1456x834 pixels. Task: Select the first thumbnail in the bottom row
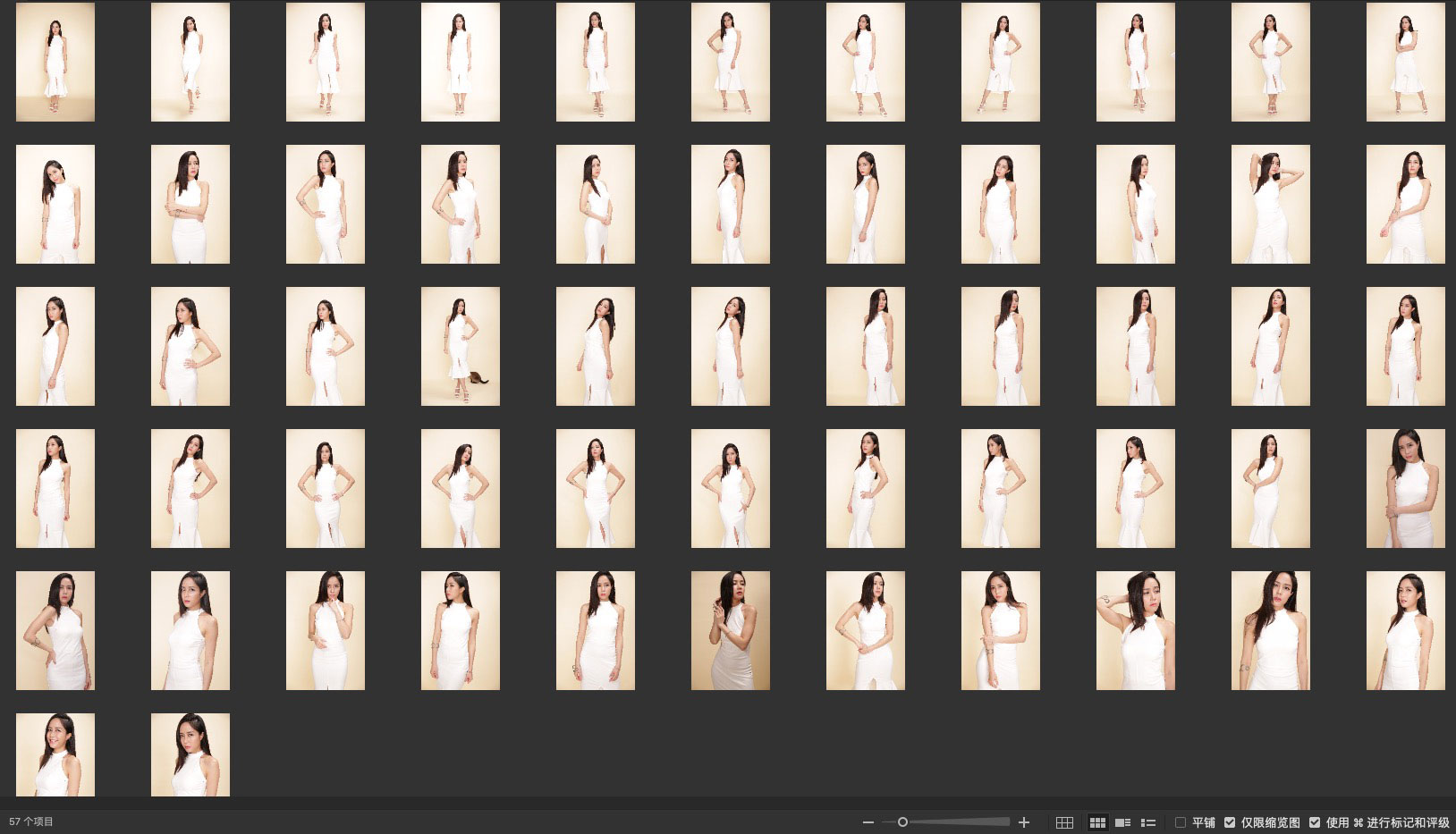coord(55,754)
